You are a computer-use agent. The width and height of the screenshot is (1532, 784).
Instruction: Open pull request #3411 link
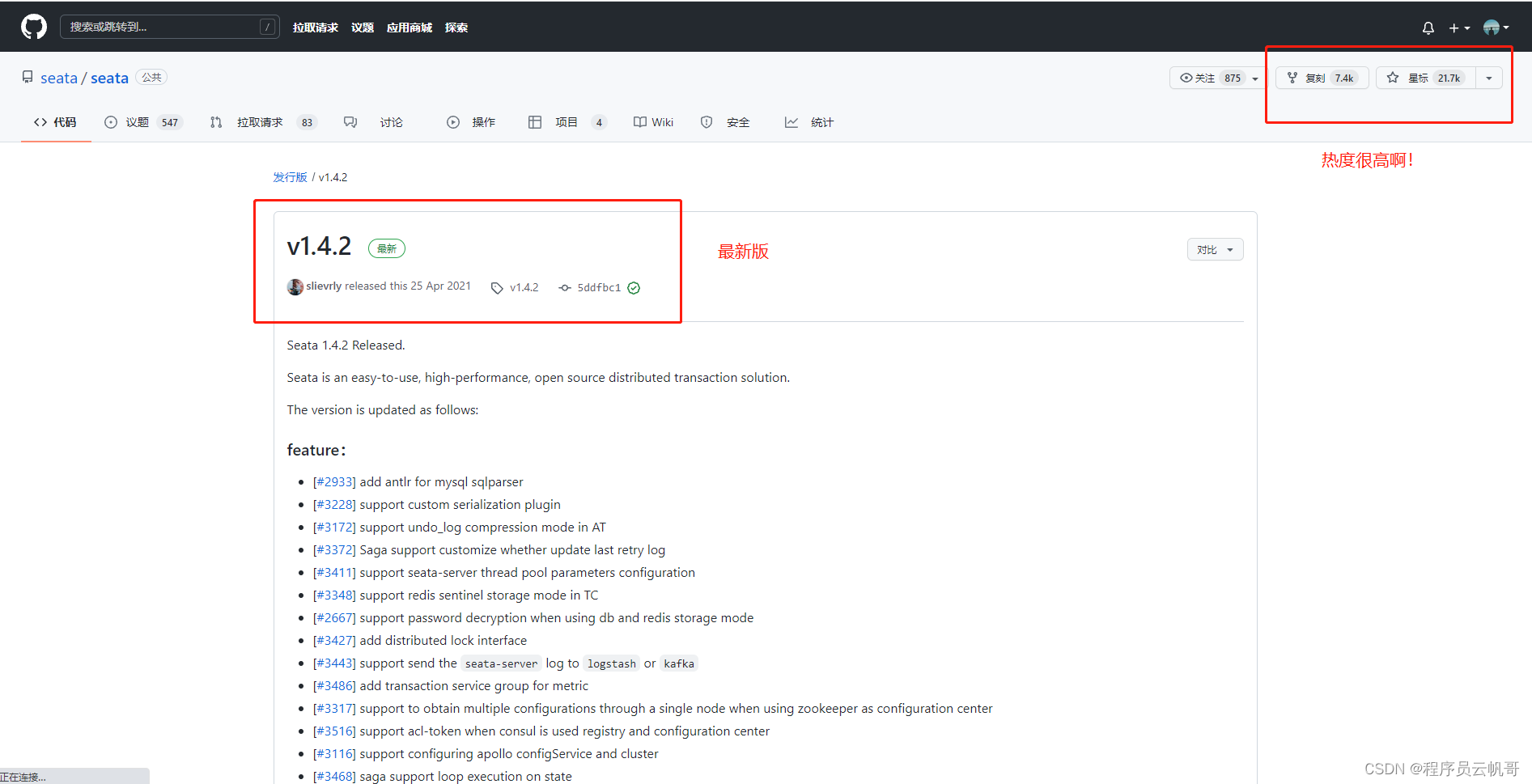tap(334, 573)
